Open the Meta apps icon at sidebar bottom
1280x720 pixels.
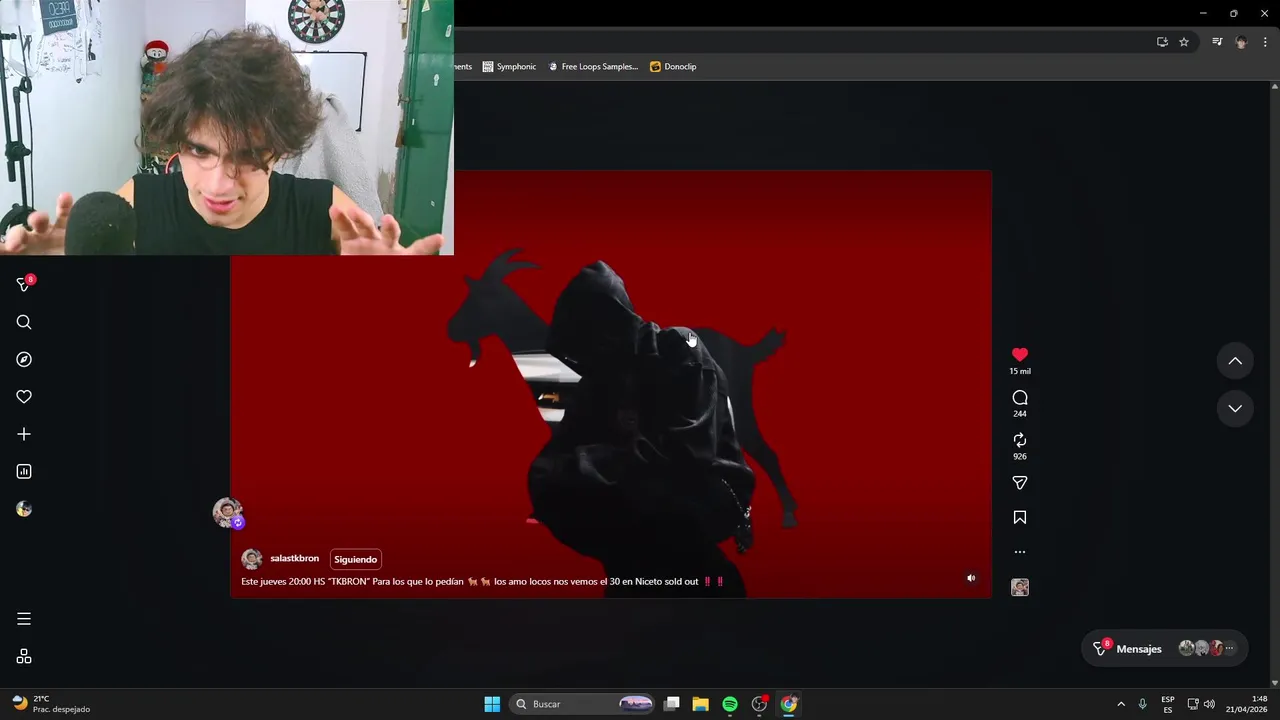[24, 657]
